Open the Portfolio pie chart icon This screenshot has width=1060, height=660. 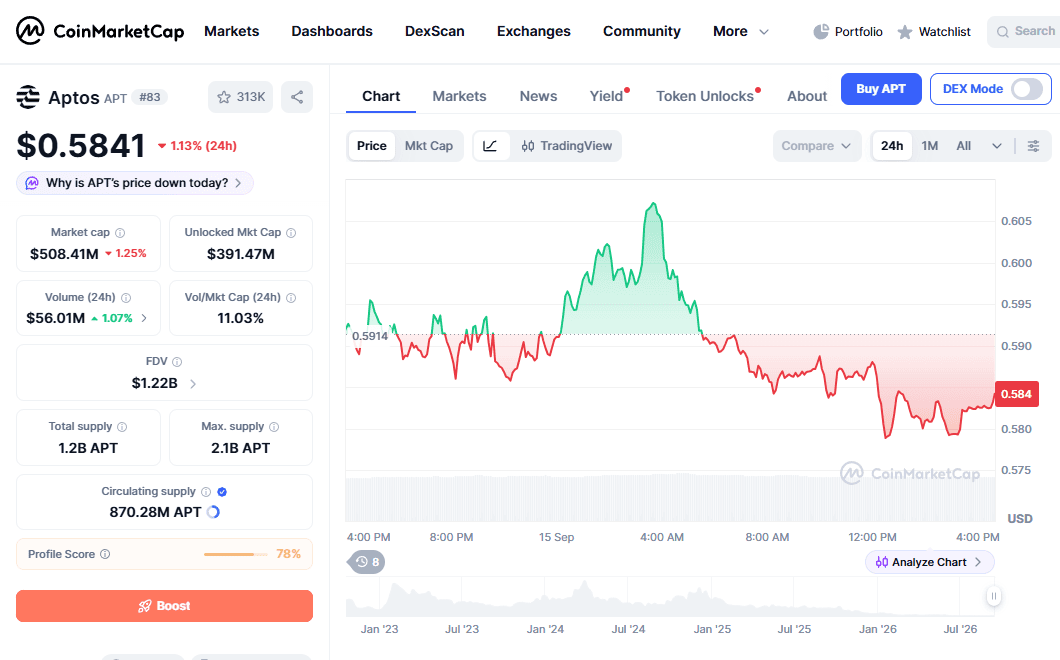821,32
